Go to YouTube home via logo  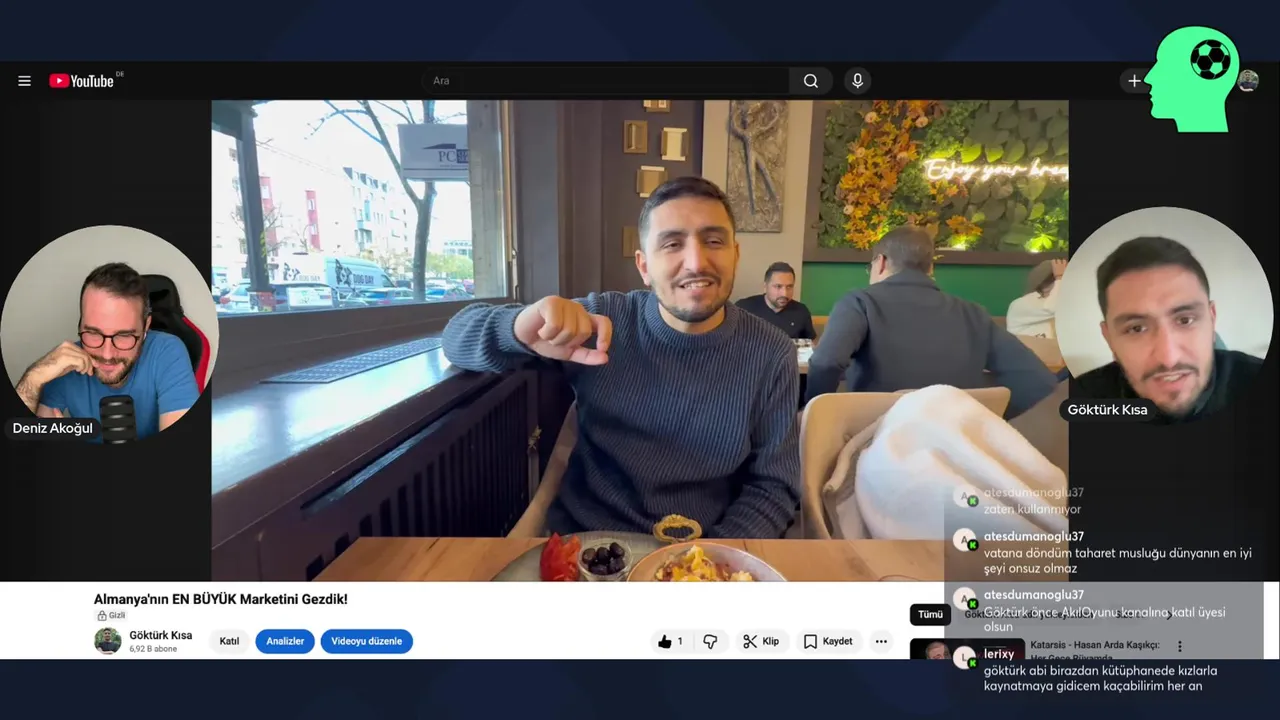click(82, 81)
